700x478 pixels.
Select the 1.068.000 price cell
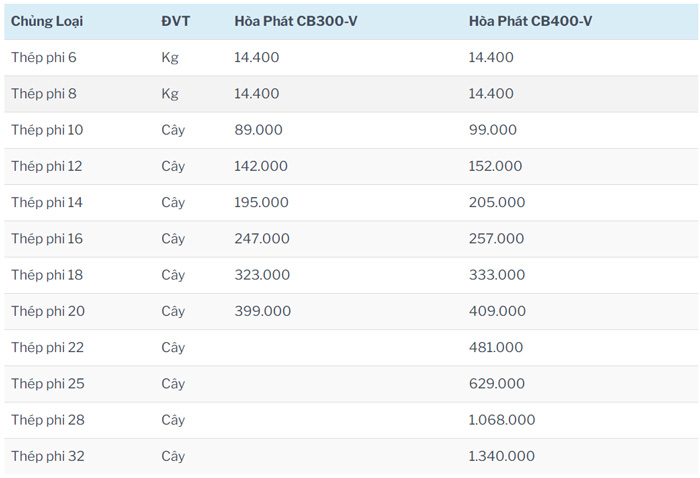(501, 420)
